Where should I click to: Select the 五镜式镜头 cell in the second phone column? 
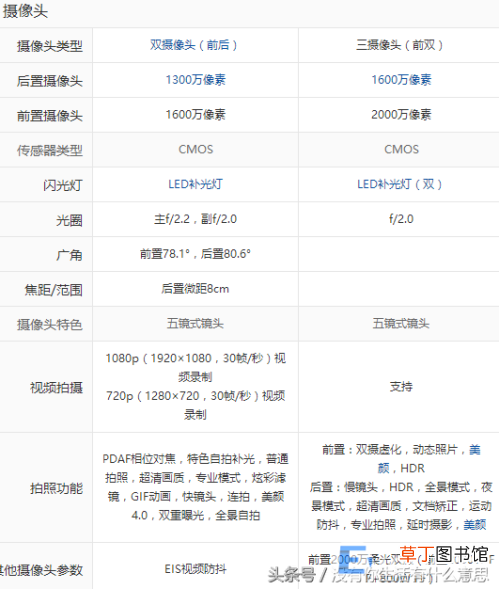pos(401,323)
